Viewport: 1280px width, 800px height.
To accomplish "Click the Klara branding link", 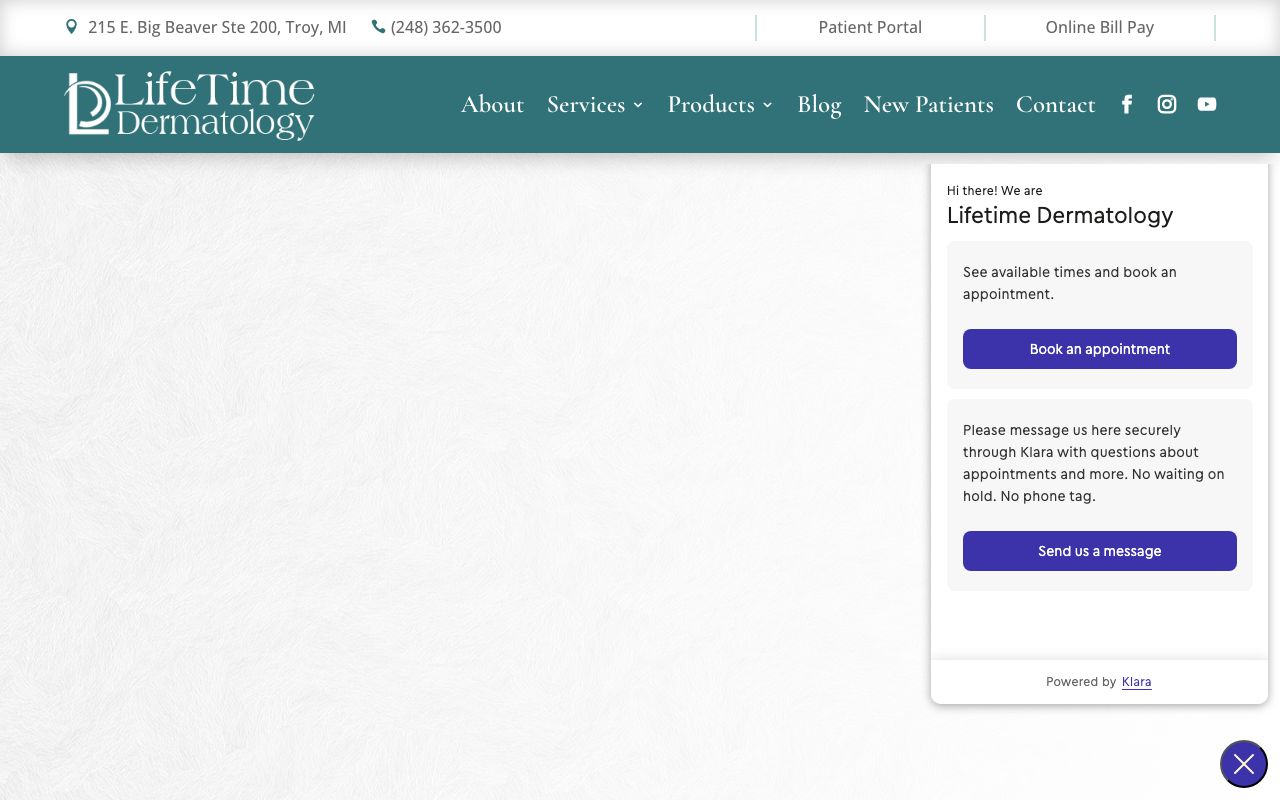I will 1136,682.
